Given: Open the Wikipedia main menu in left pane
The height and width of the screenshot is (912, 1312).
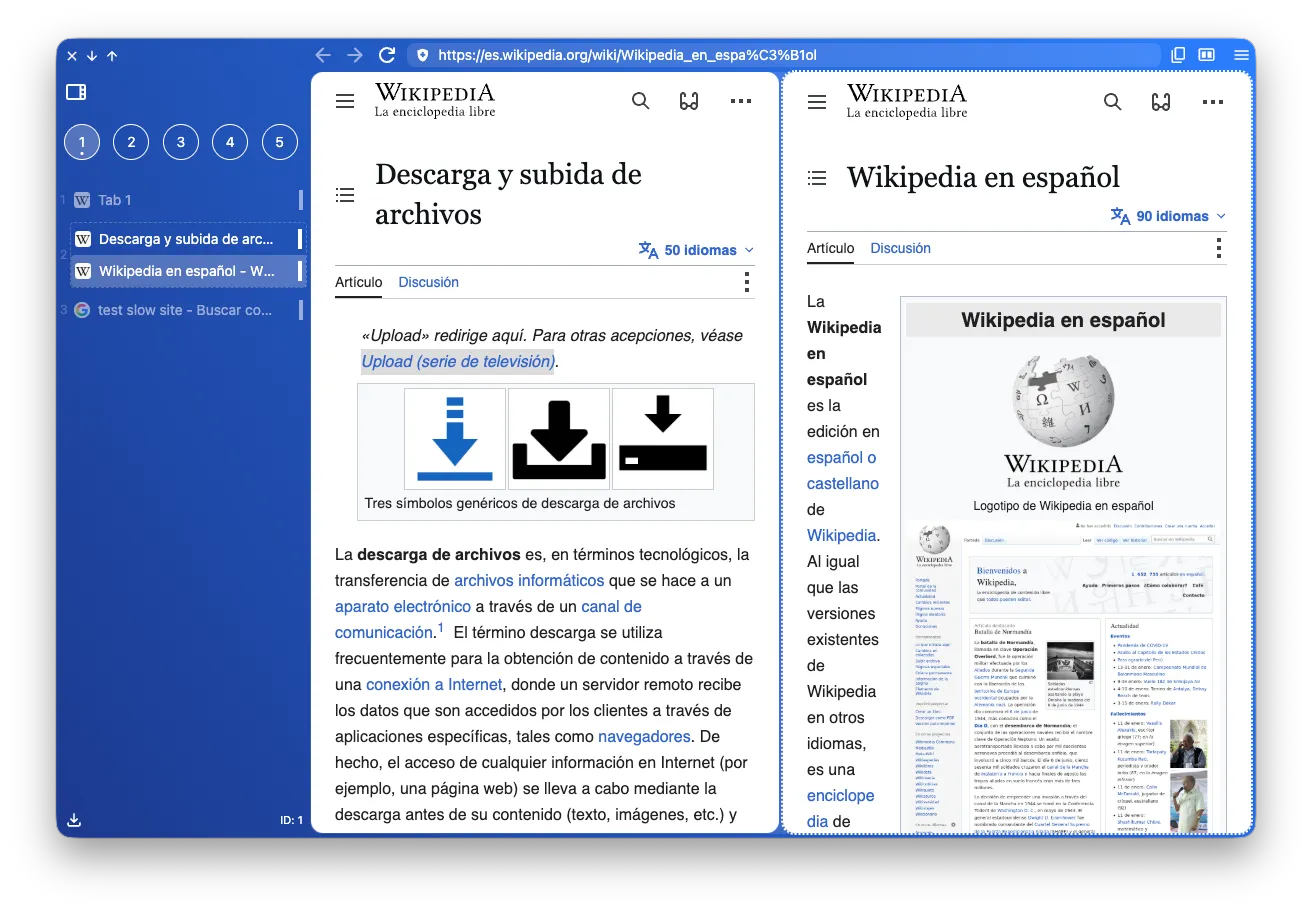Looking at the screenshot, I should point(345,101).
